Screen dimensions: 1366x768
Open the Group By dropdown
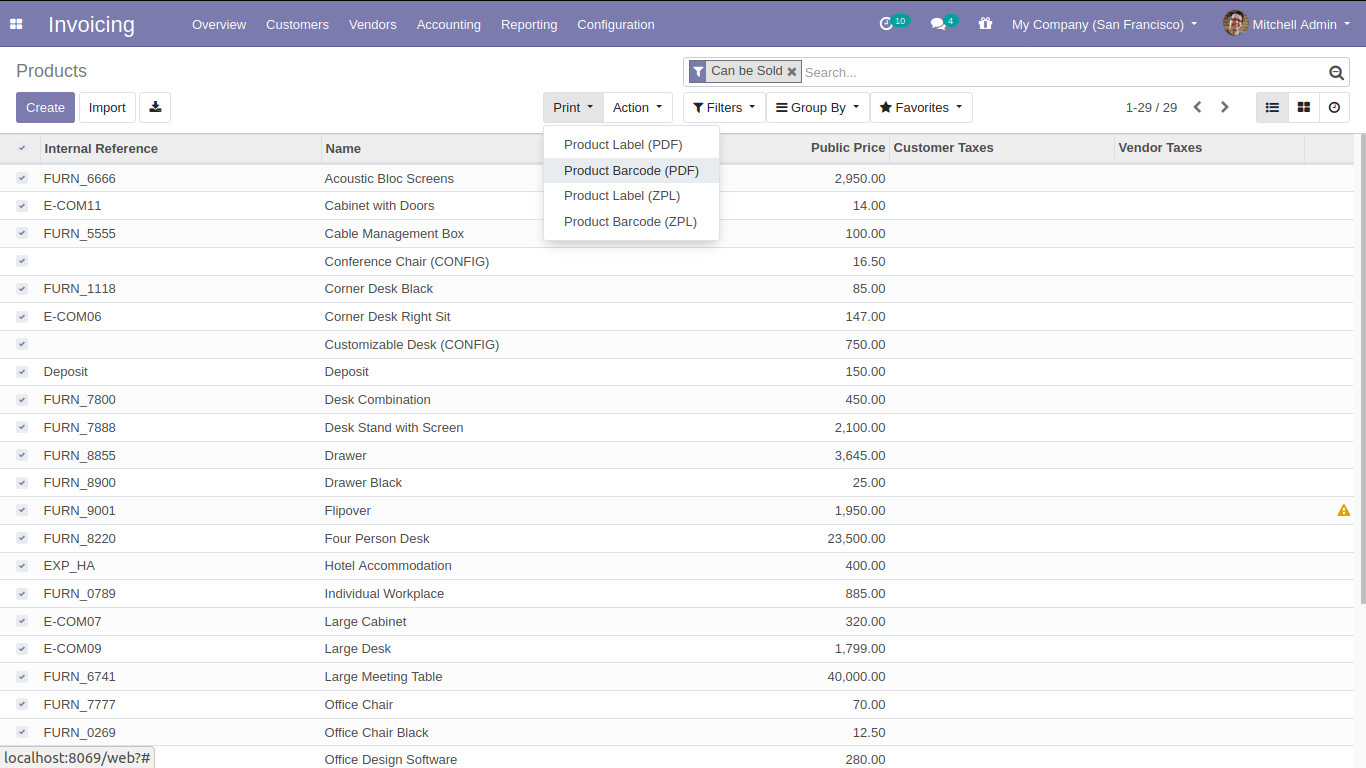tap(817, 108)
